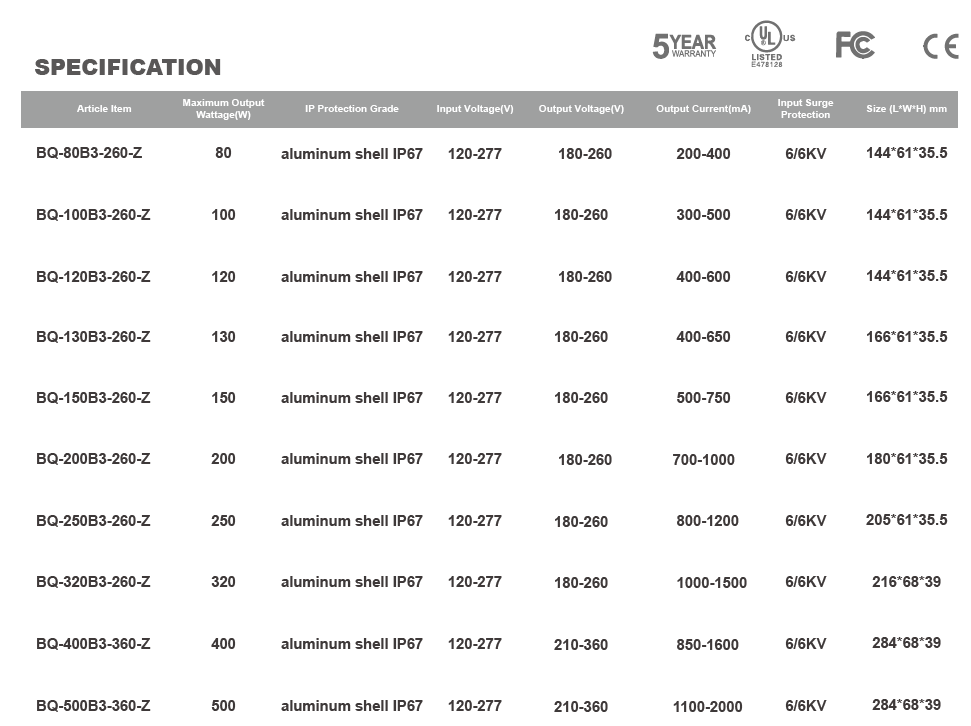The width and height of the screenshot is (971, 726).
Task: Click the 5 Year Warranty logo
Action: tap(684, 46)
